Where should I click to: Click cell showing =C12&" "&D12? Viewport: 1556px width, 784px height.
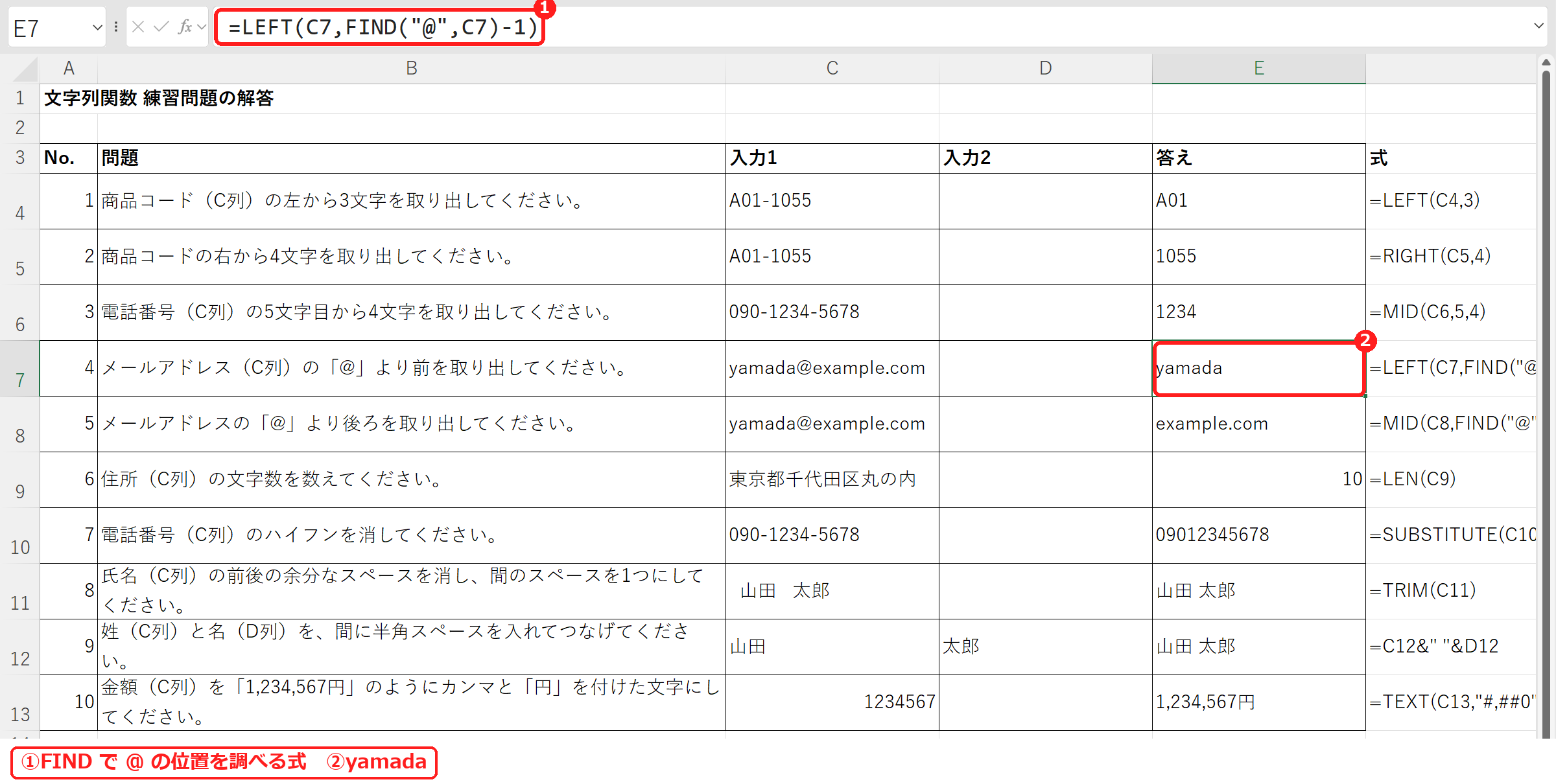(1451, 647)
